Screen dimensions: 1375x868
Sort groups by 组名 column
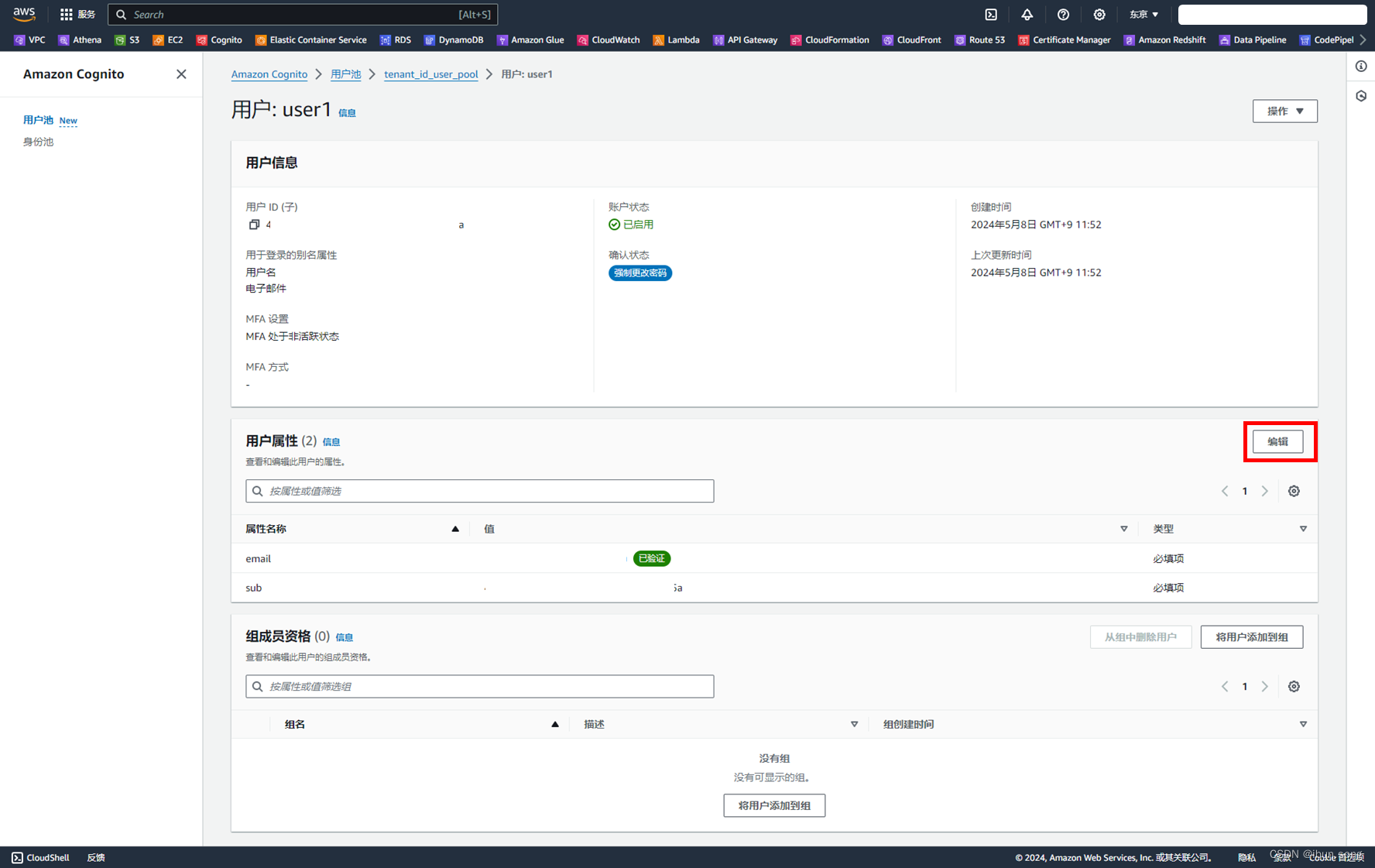(555, 724)
